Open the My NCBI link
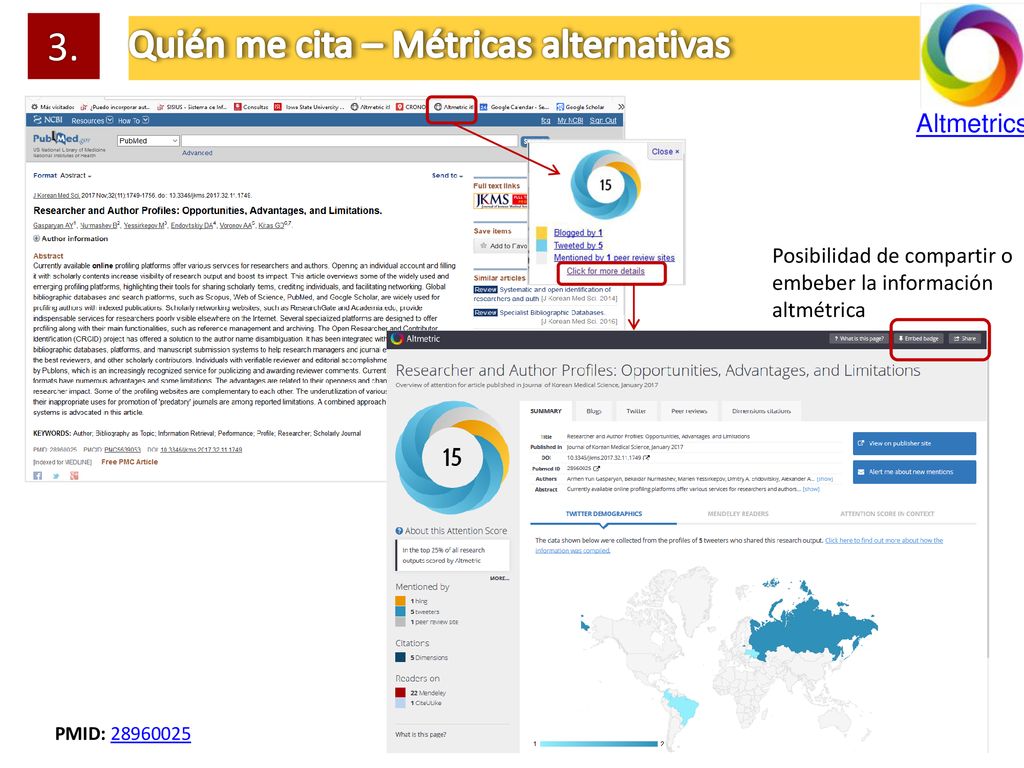This screenshot has height=768, width=1024. [x=569, y=120]
